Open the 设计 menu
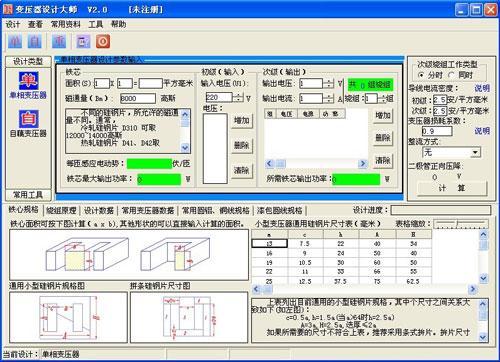 [13, 24]
